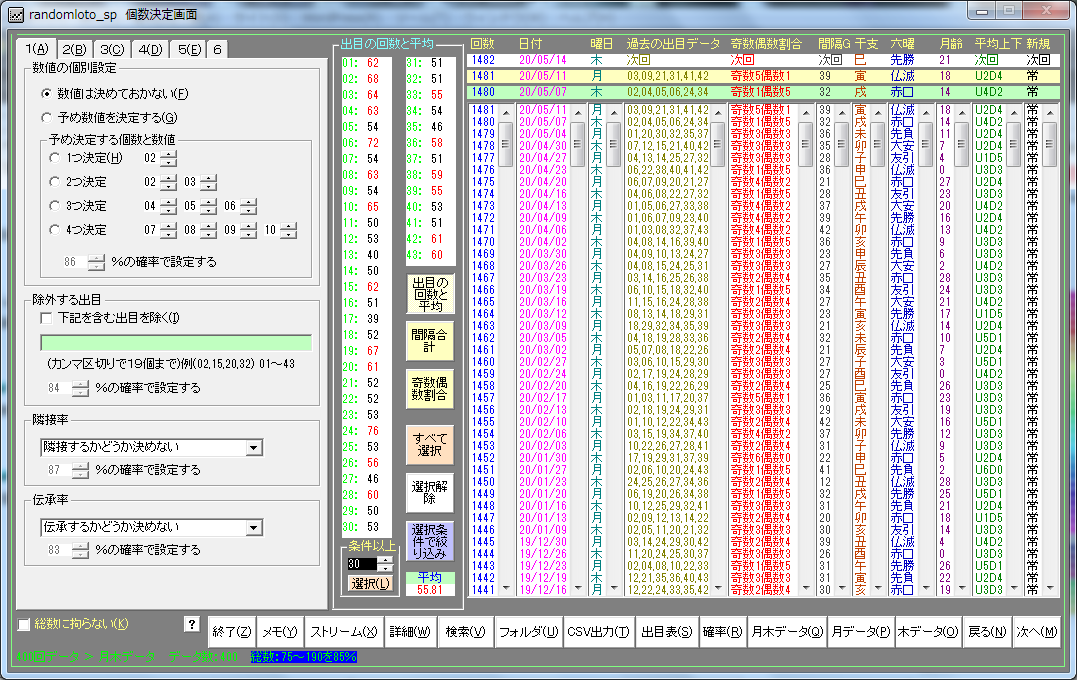Click 詳細(W) button

pos(409,632)
